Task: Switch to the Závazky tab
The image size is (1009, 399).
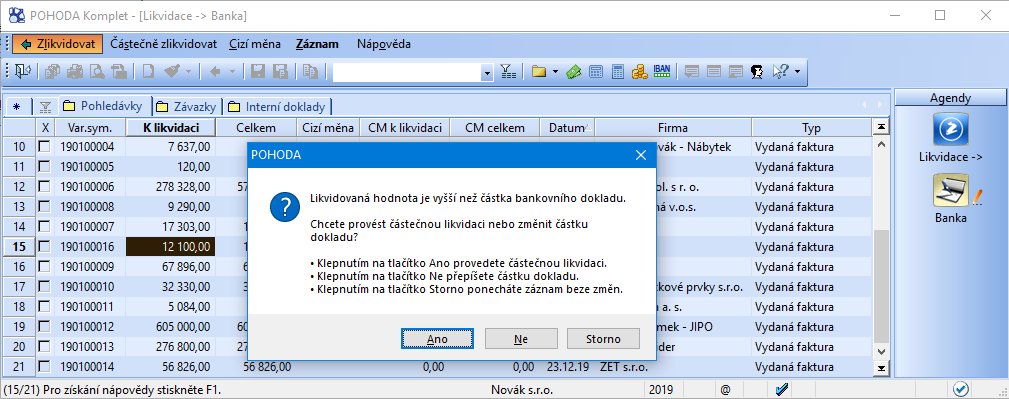Action: [188, 106]
